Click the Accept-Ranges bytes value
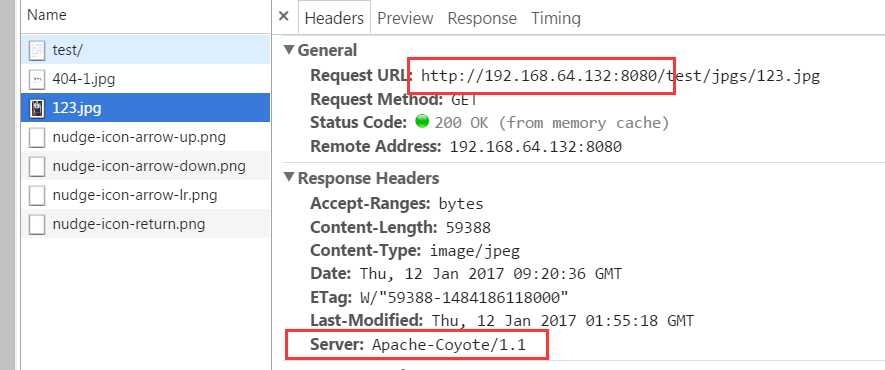Image resolution: width=885 pixels, height=370 pixels. [461, 203]
